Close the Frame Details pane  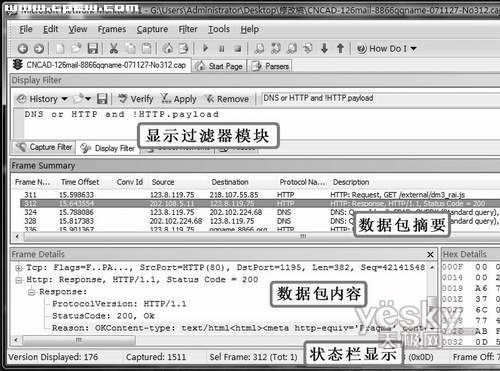click(x=430, y=255)
